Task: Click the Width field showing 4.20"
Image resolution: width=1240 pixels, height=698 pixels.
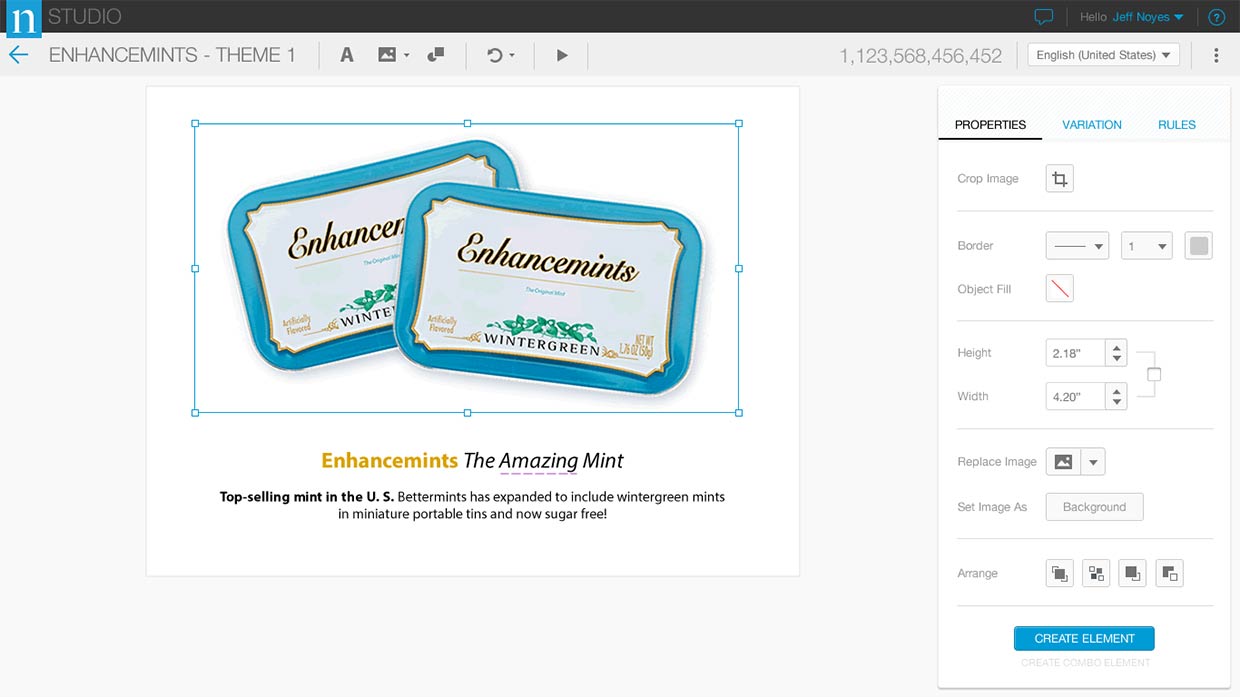Action: [1075, 397]
